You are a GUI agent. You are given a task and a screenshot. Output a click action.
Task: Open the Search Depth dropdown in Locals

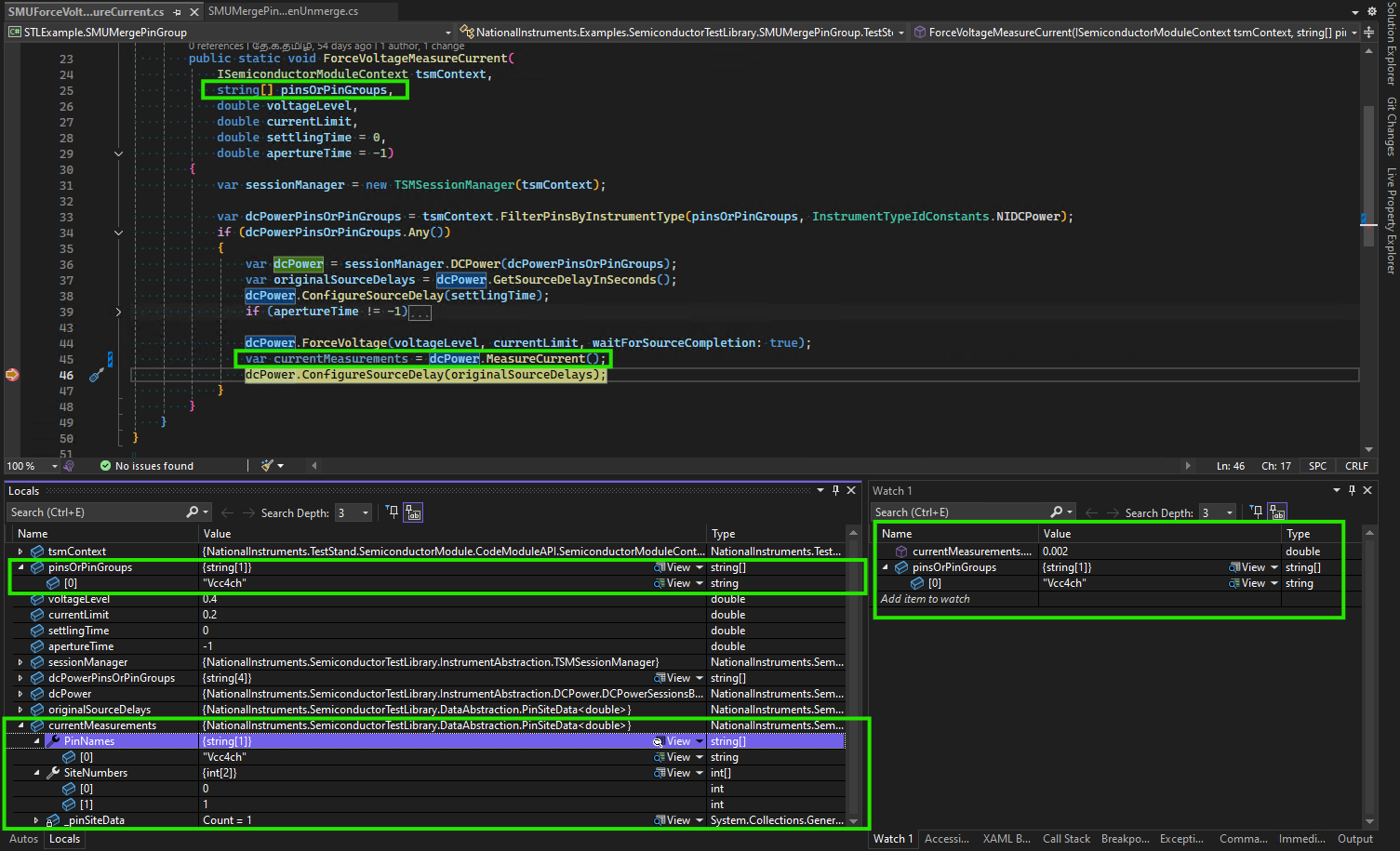[x=366, y=512]
